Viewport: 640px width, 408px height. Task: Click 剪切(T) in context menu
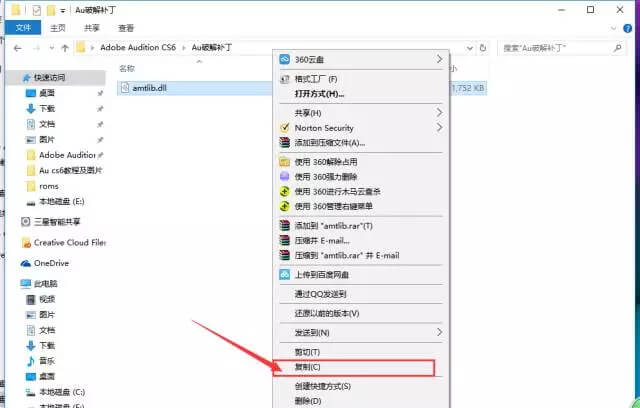[x=361, y=352]
